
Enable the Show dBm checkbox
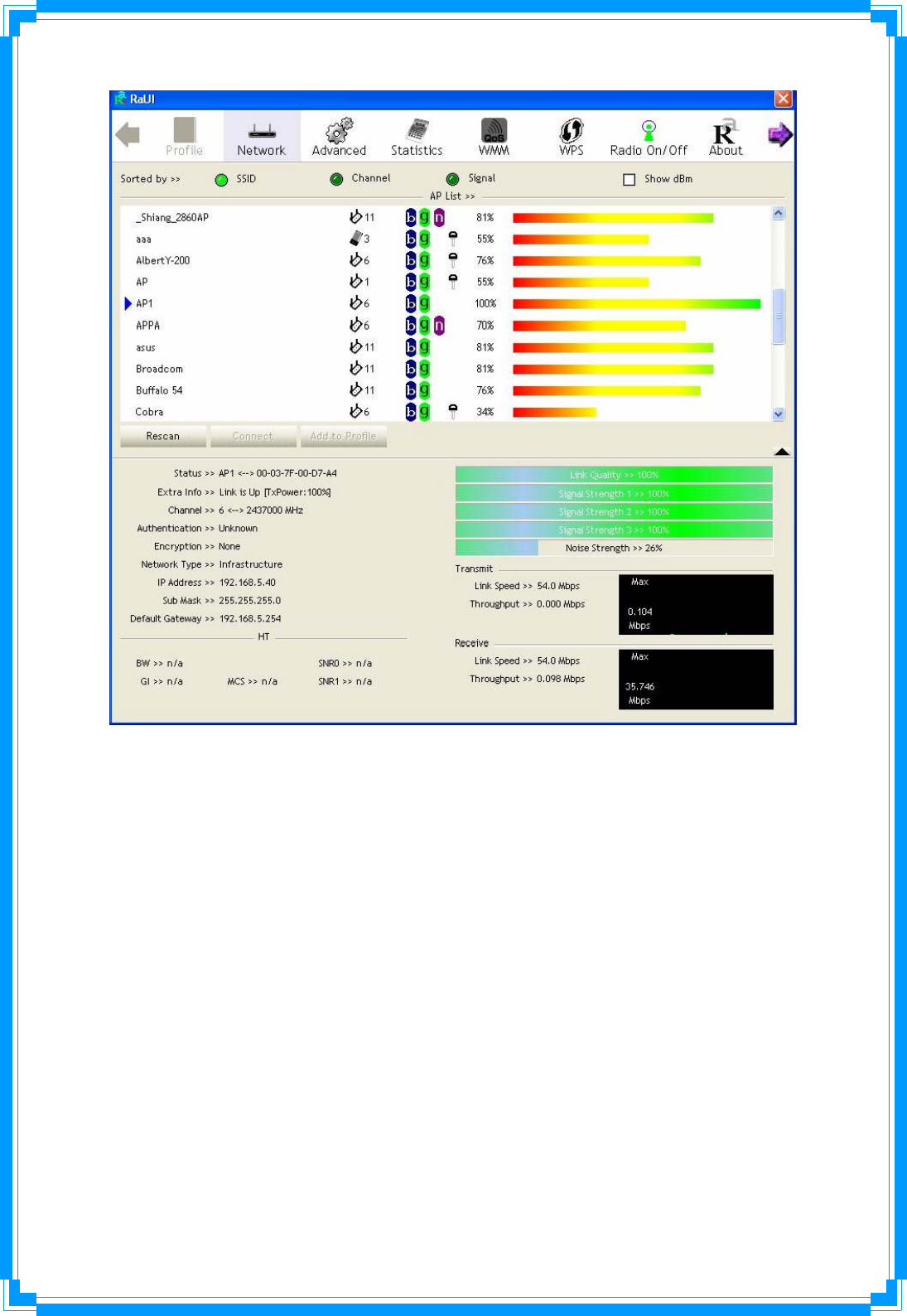pyautogui.click(x=630, y=179)
